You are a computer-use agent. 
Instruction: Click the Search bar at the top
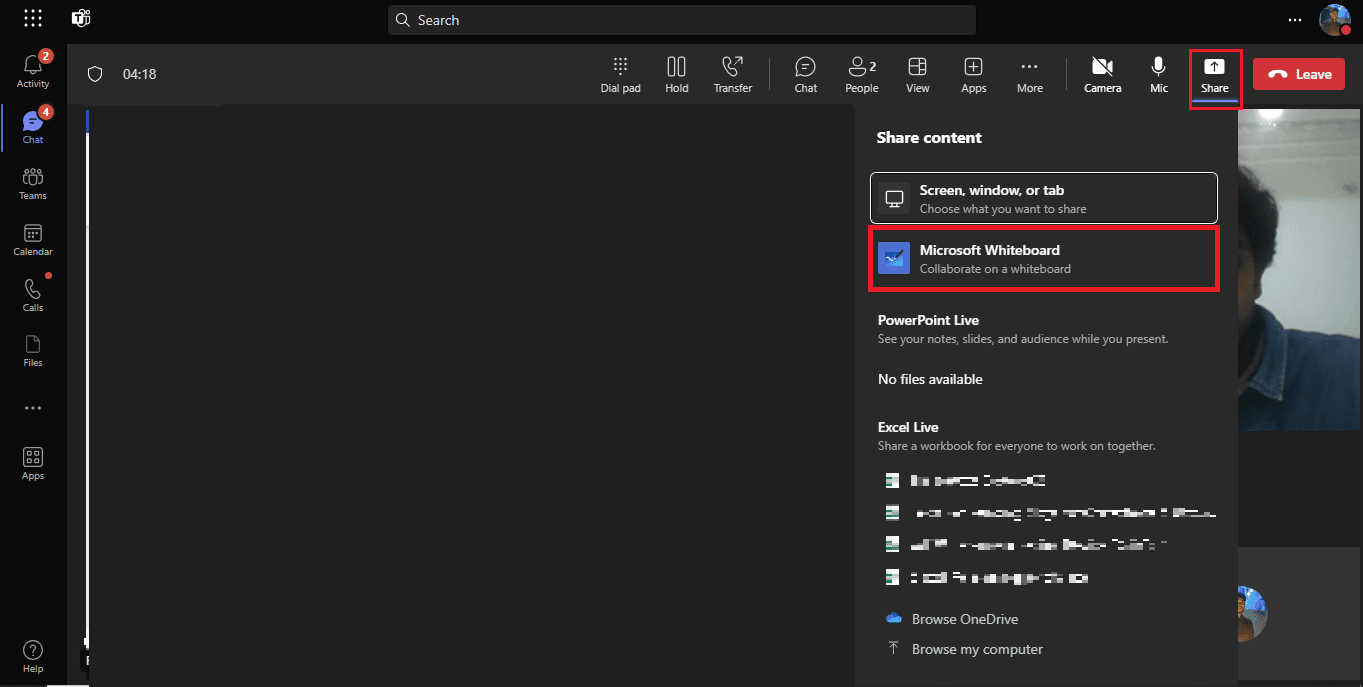coord(681,19)
